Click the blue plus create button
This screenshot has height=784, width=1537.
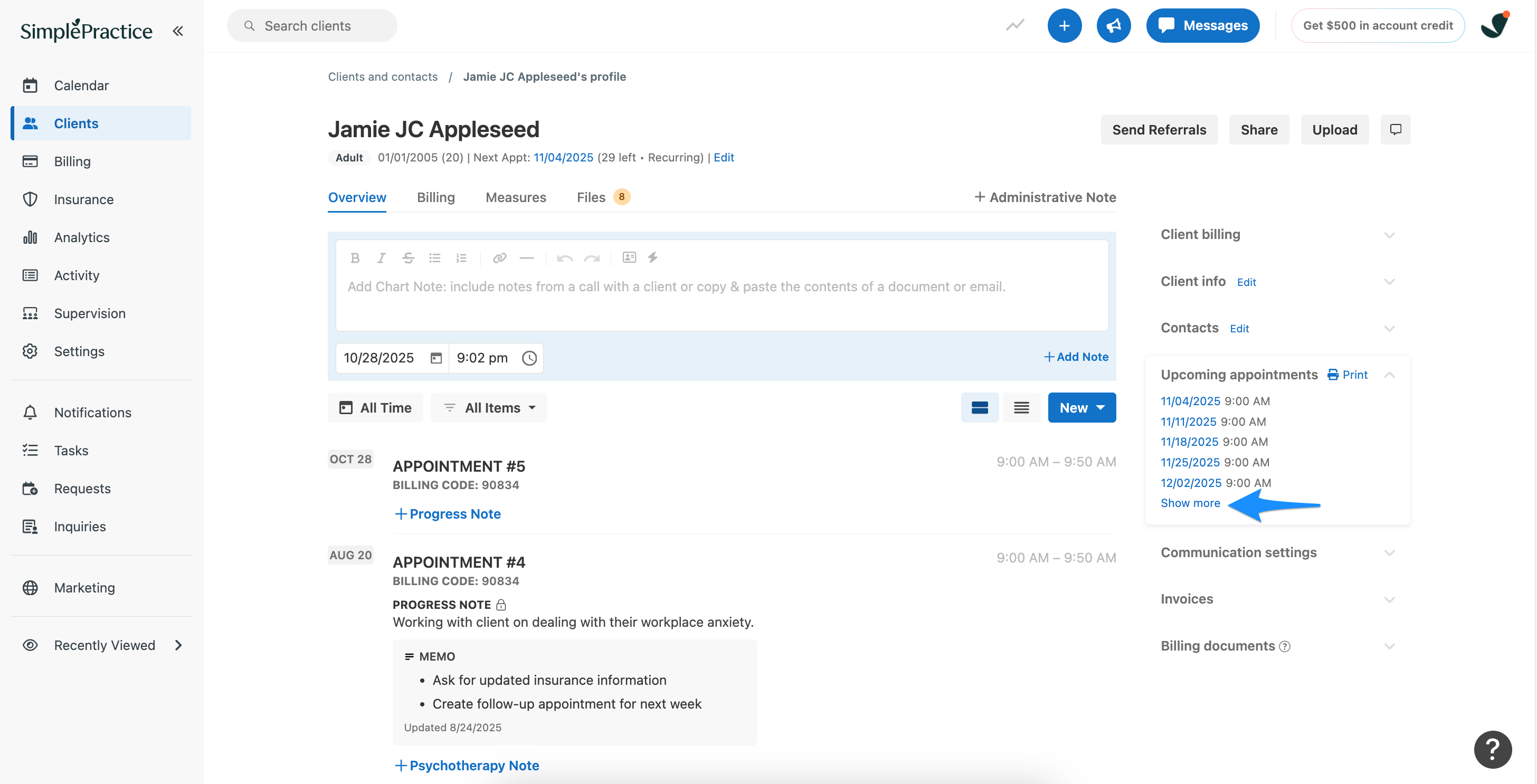point(1064,26)
